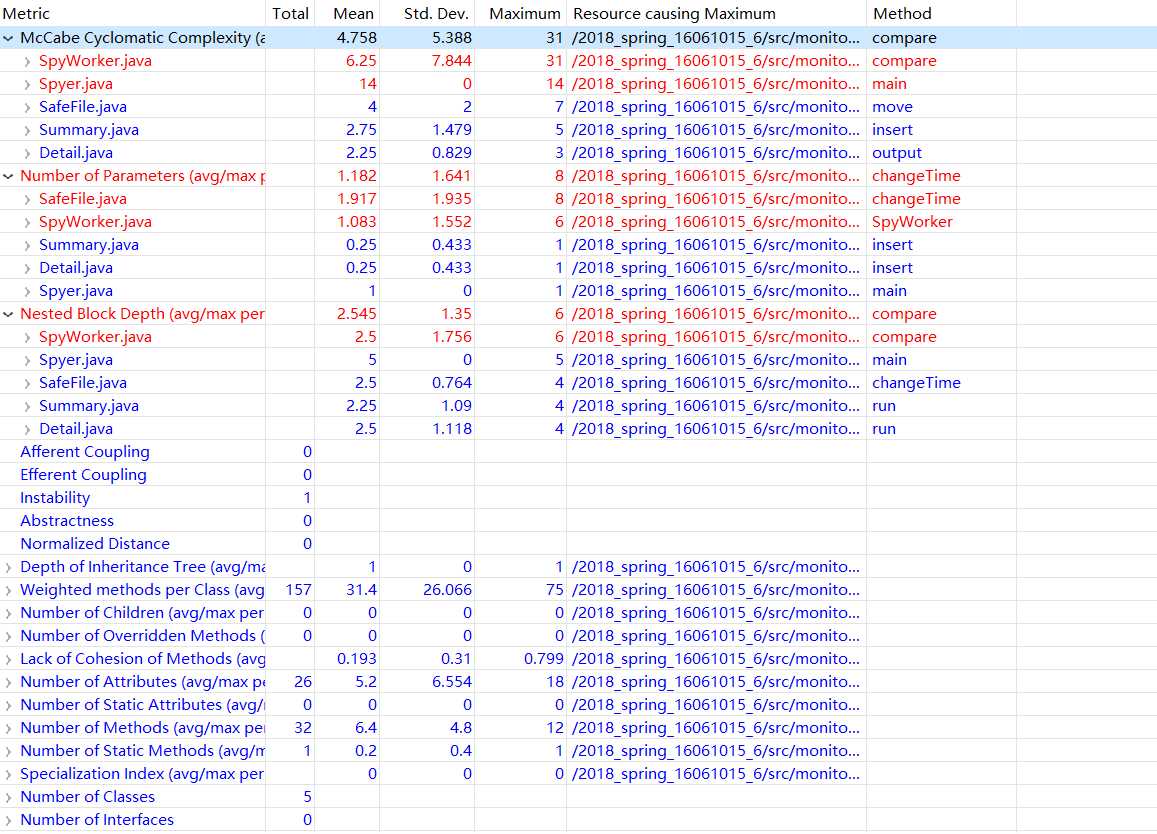Select Summary.java with method run

[578, 406]
